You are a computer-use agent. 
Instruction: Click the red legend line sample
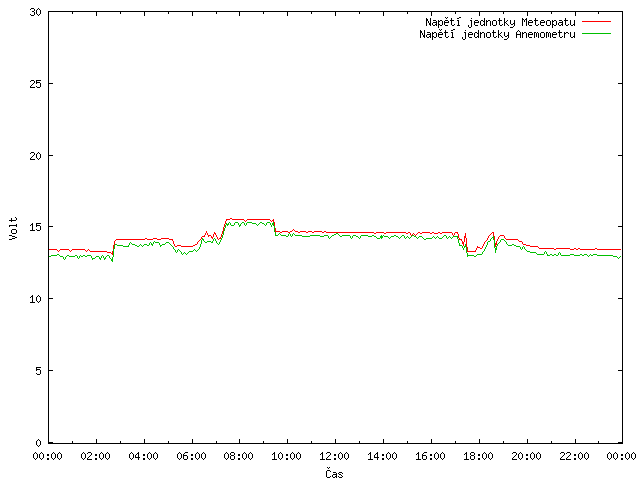(596, 21)
